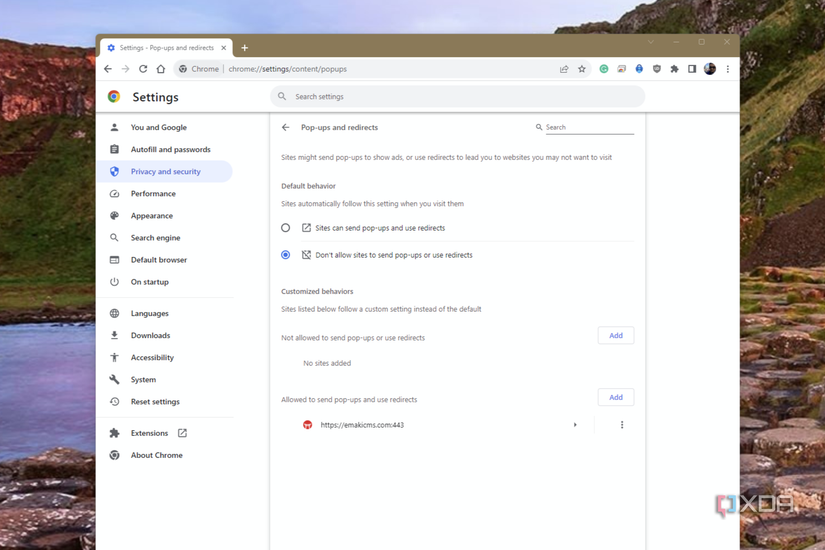
Task: Click the pop-up icon beside Sites can send
Action: tap(306, 228)
